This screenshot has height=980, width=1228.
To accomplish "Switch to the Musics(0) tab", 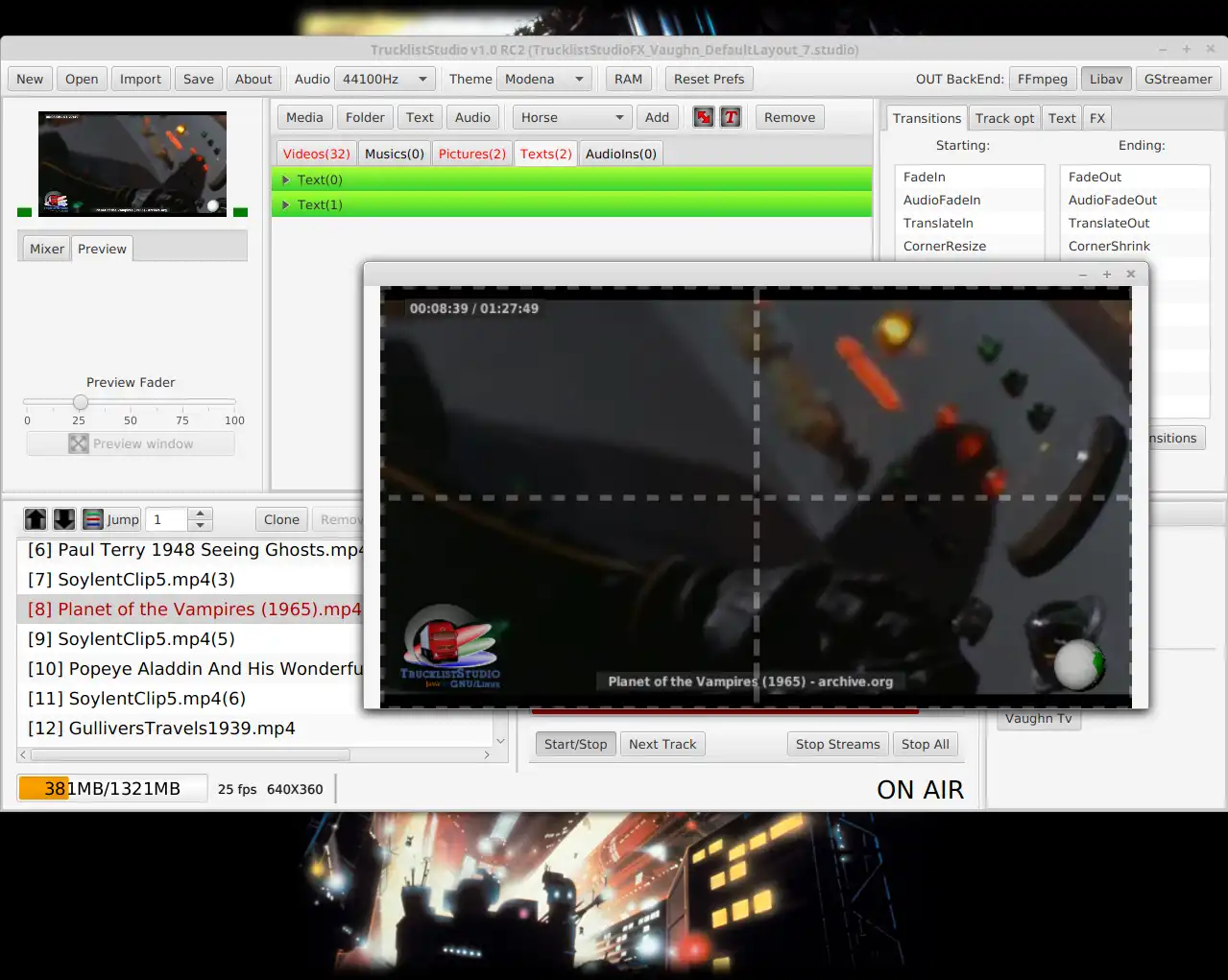I will [x=395, y=154].
